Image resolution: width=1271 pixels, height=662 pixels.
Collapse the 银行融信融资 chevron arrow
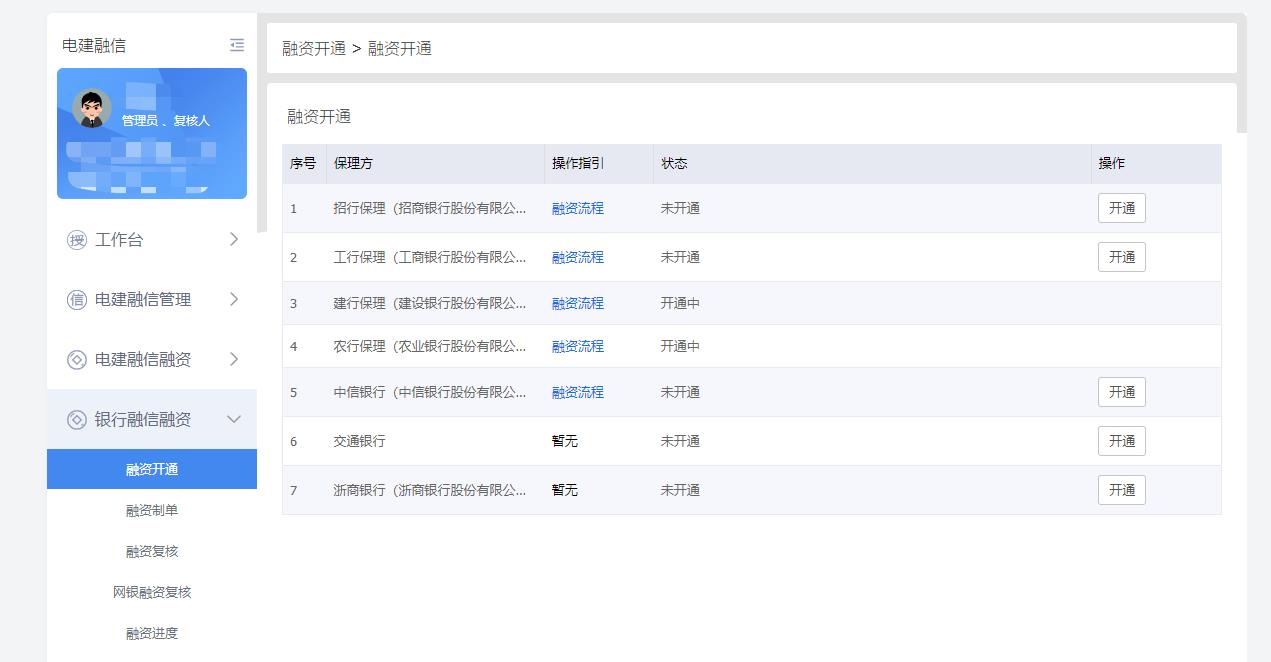234,419
